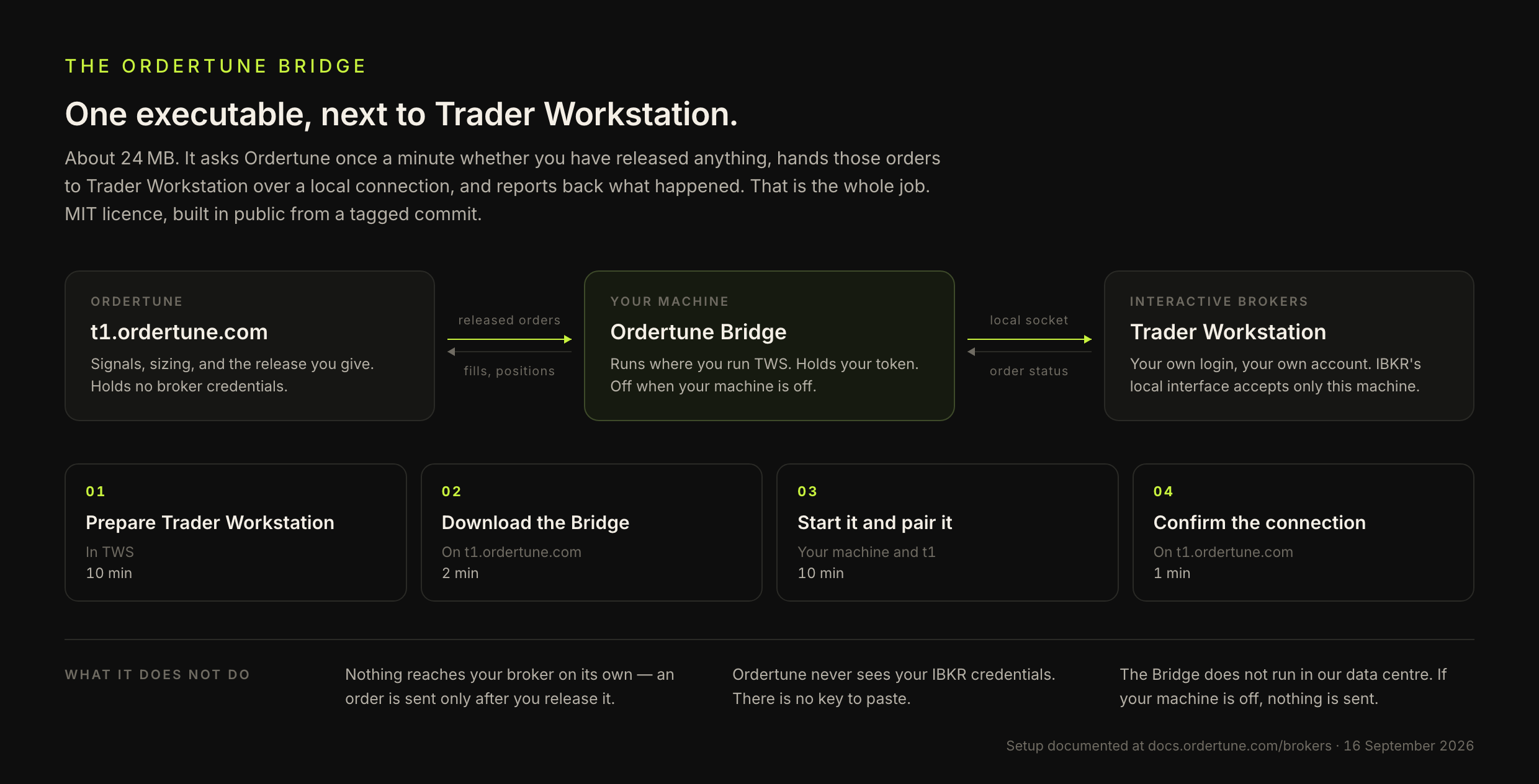Click the 'THE ORDERTUNE BRIDGE' eyebrow heading
Image resolution: width=1539 pixels, height=784 pixels.
pyautogui.click(x=216, y=66)
